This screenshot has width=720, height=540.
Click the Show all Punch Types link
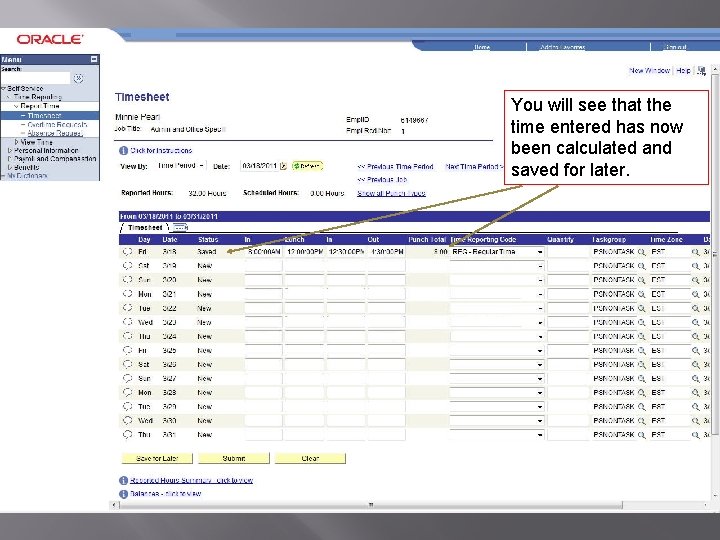click(x=391, y=193)
